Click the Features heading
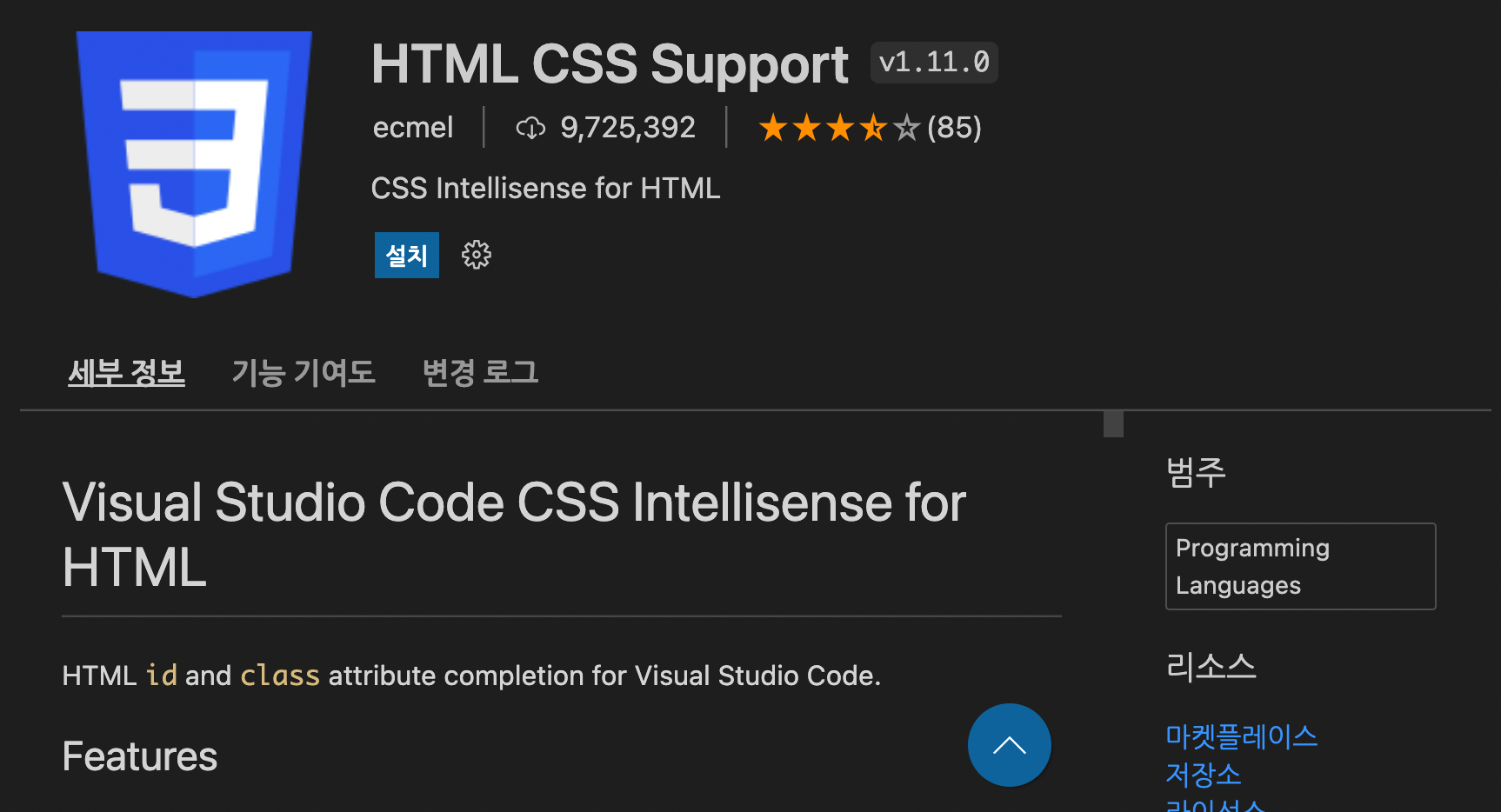 140,756
